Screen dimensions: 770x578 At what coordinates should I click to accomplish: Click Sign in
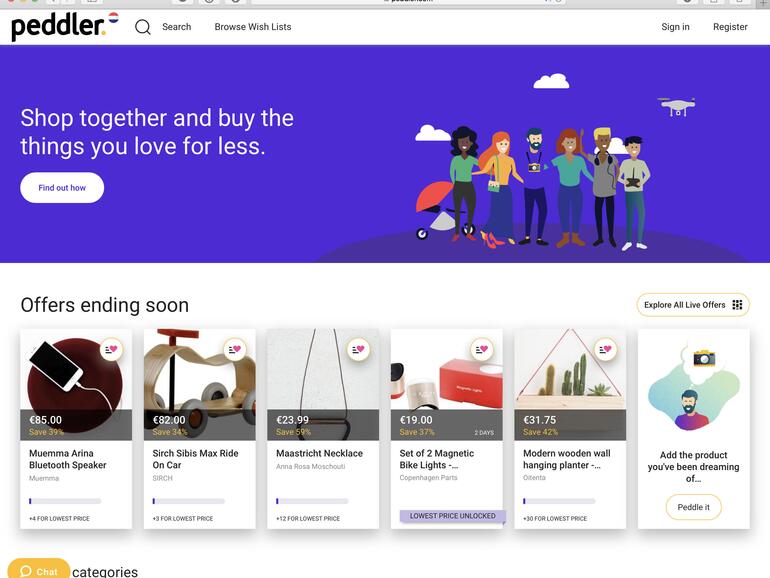pos(675,27)
